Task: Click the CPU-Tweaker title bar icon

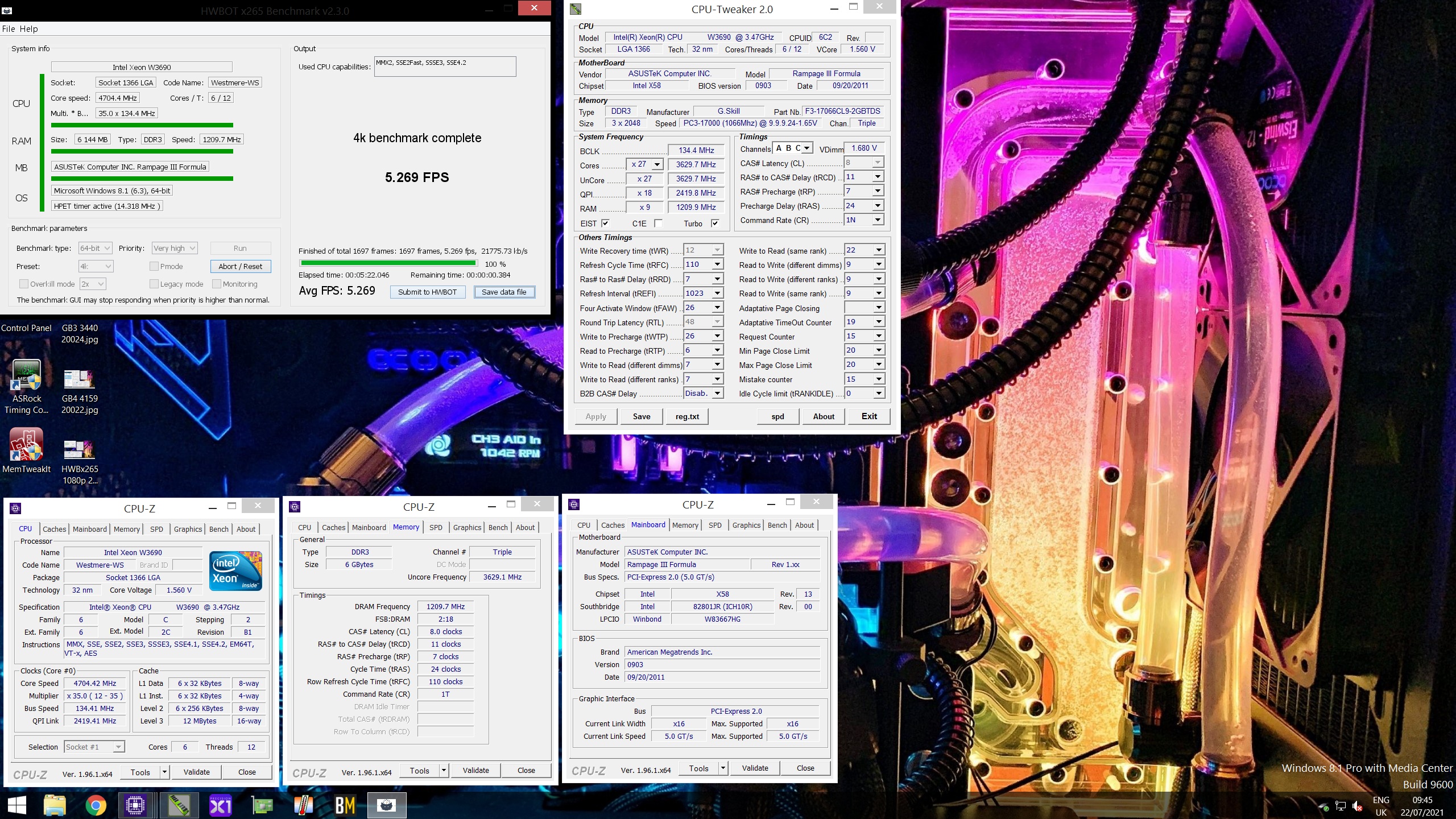Action: [x=576, y=9]
